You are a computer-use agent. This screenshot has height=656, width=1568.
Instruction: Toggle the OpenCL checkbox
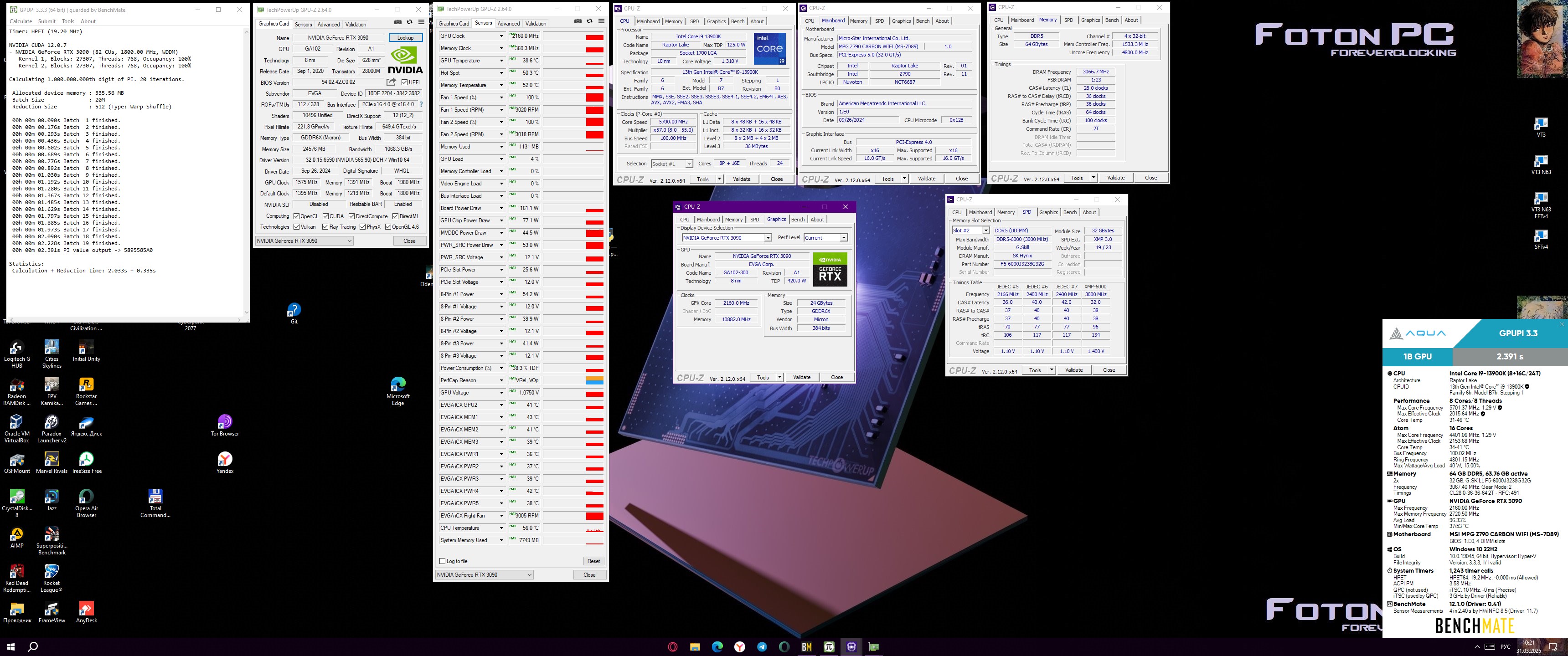pos(296,216)
